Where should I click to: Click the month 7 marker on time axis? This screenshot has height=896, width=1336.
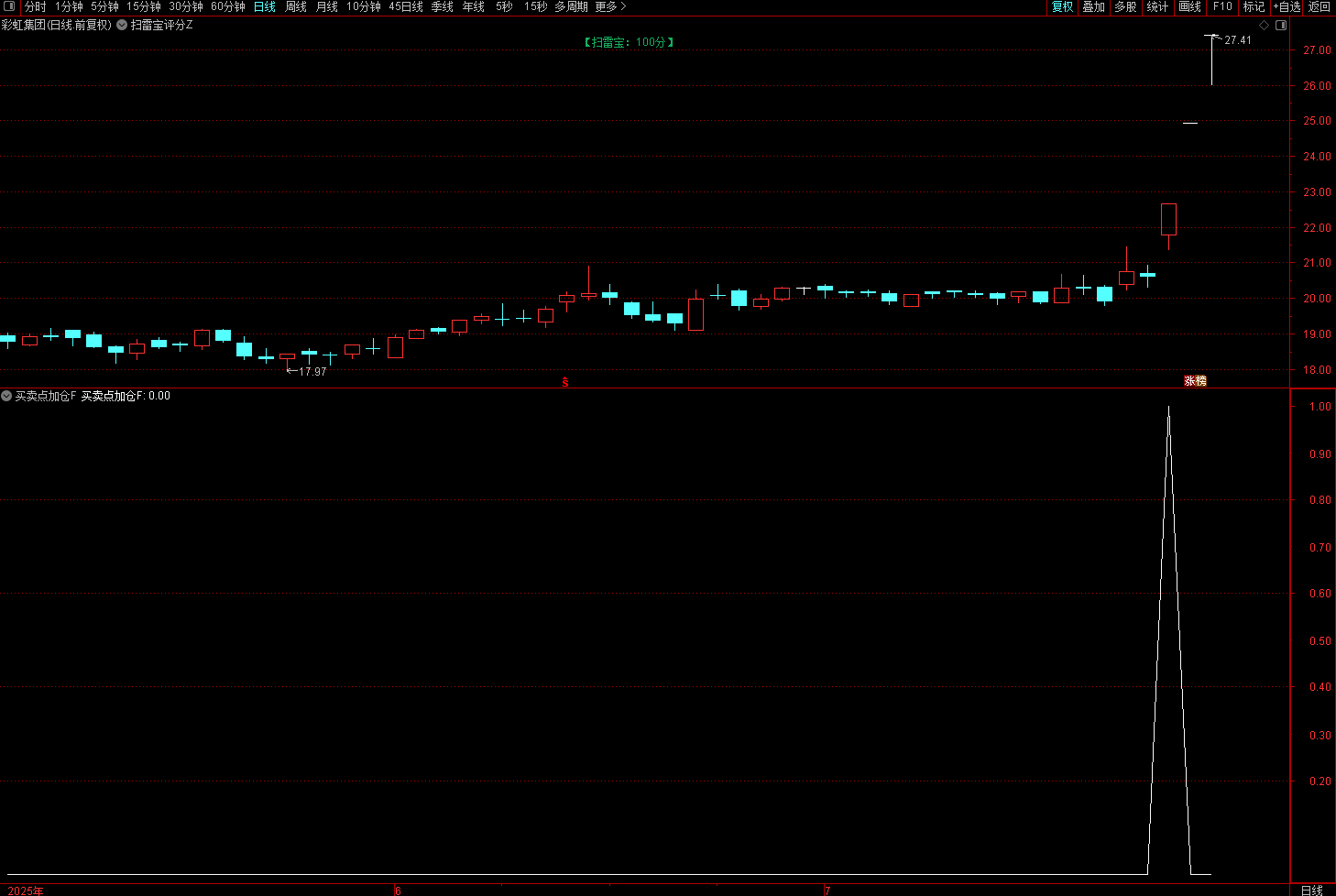tap(827, 891)
